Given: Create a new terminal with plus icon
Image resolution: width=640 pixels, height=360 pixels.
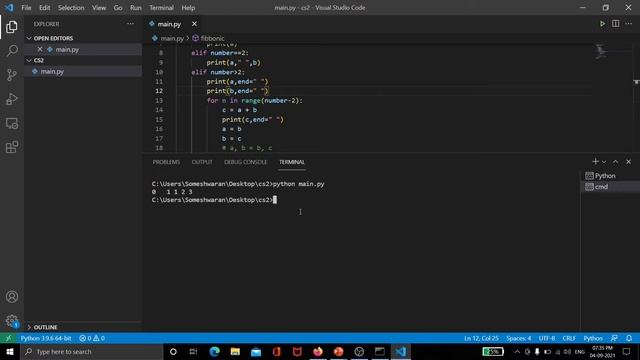Looking at the screenshot, I should [x=596, y=162].
